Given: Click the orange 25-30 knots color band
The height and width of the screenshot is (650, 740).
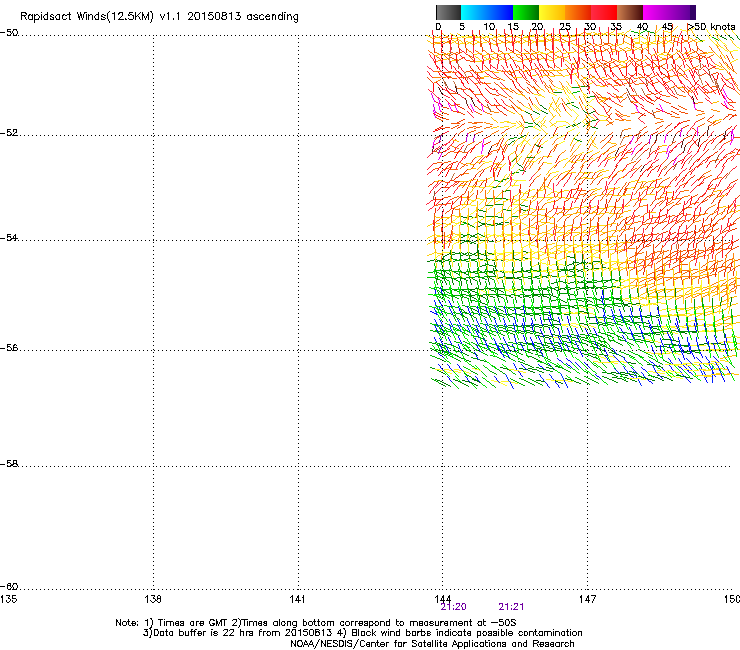Looking at the screenshot, I should point(578,12).
